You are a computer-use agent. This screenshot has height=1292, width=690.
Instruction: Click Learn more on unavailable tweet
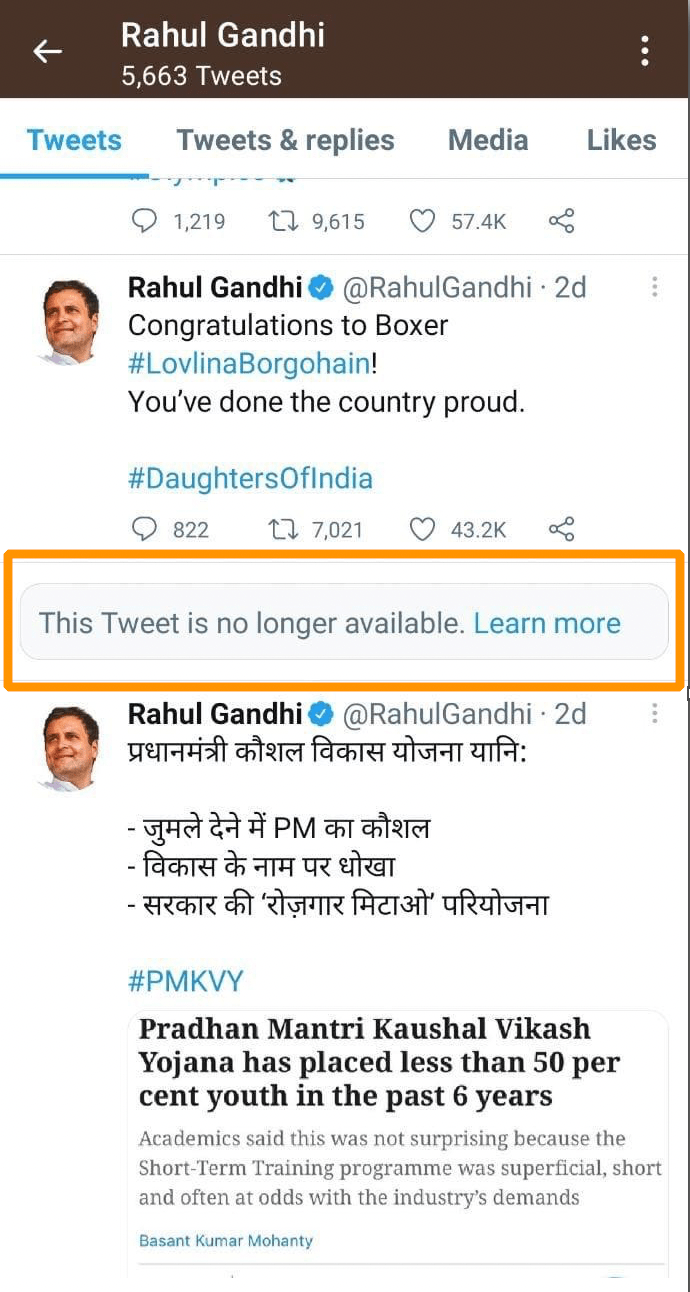pyautogui.click(x=547, y=623)
